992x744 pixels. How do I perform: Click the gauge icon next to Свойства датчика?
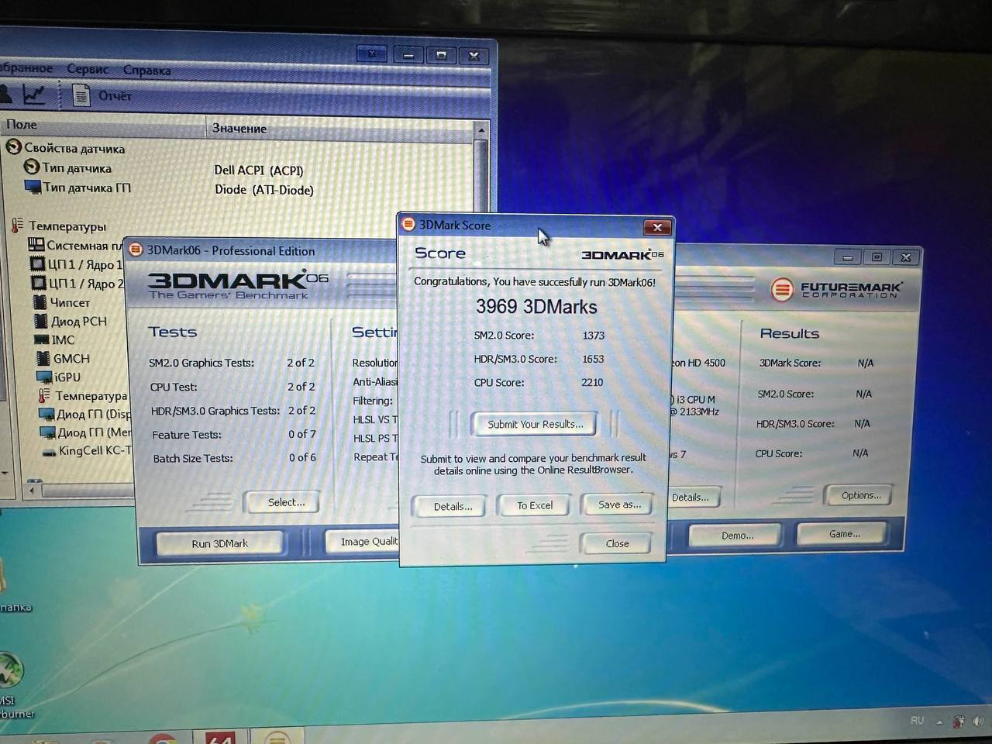coord(14,147)
